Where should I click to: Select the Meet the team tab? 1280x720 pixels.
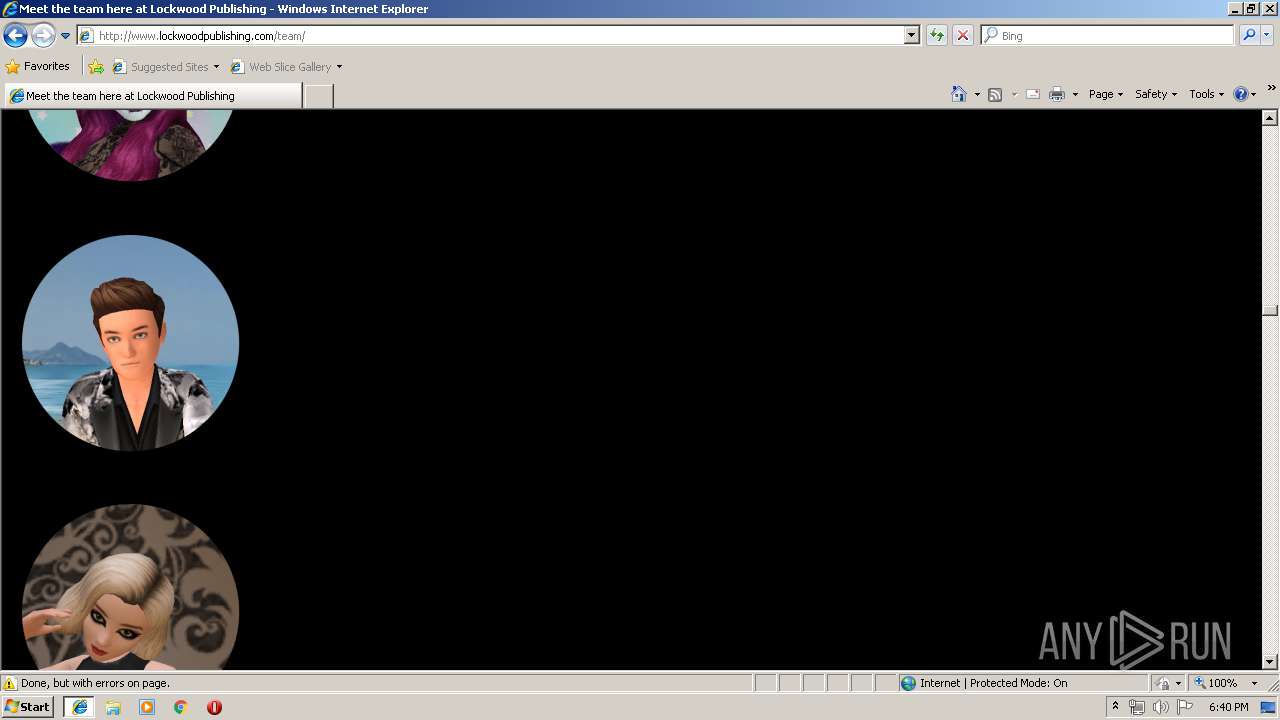pyautogui.click(x=153, y=96)
